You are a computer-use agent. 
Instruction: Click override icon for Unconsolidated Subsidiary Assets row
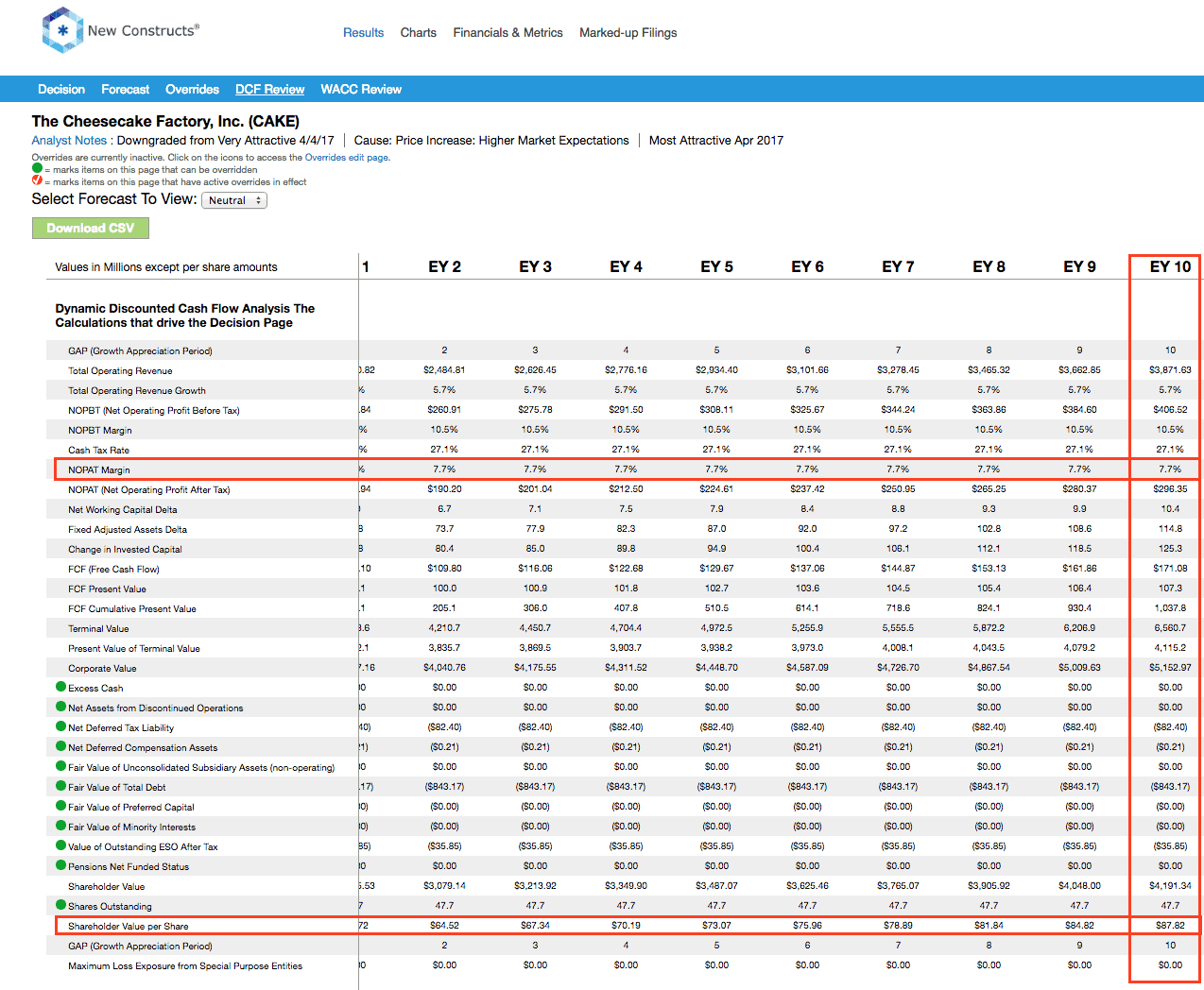[x=60, y=766]
